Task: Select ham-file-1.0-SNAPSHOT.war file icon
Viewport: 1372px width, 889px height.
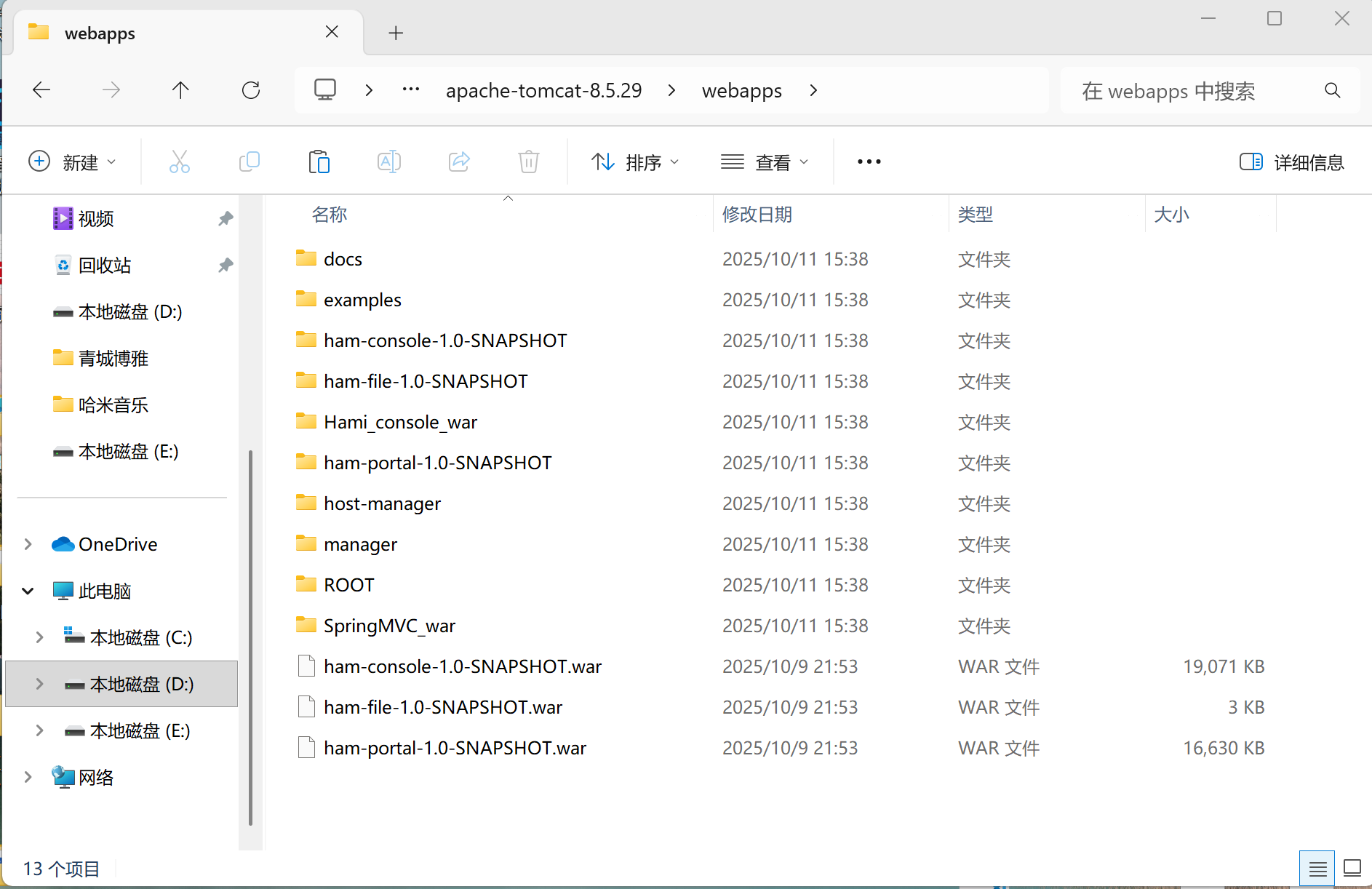Action: point(306,706)
